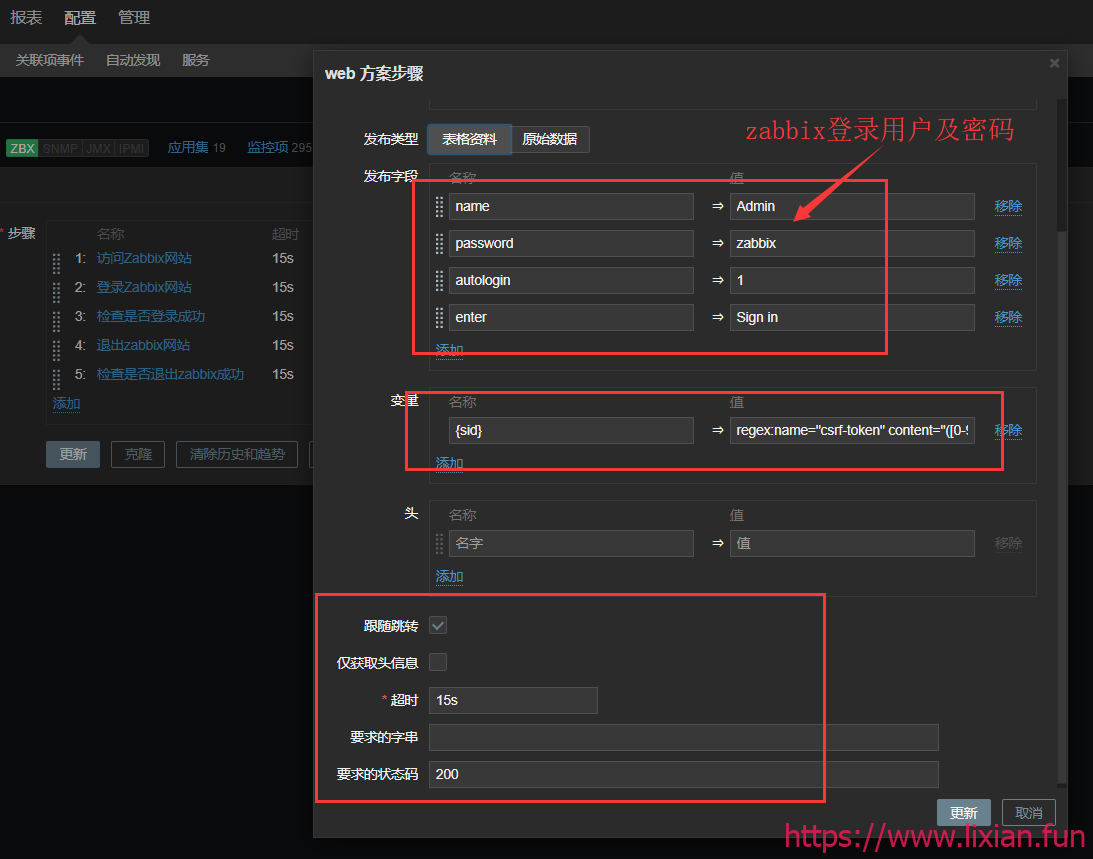Click drag handle for step 5 检查是否退出zabbix成功
This screenshot has width=1093, height=859.
56,379
